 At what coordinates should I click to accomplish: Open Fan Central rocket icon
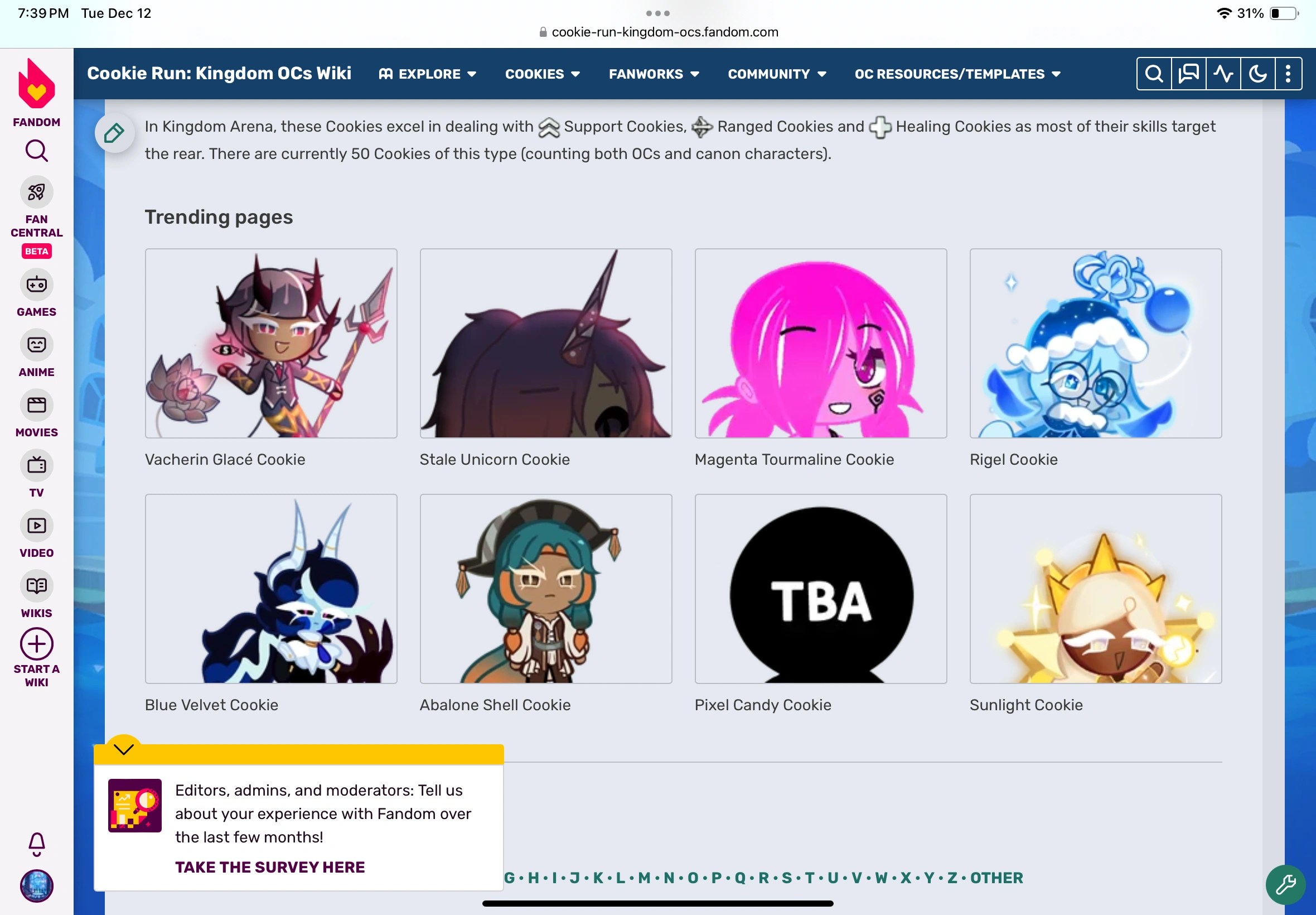[37, 192]
